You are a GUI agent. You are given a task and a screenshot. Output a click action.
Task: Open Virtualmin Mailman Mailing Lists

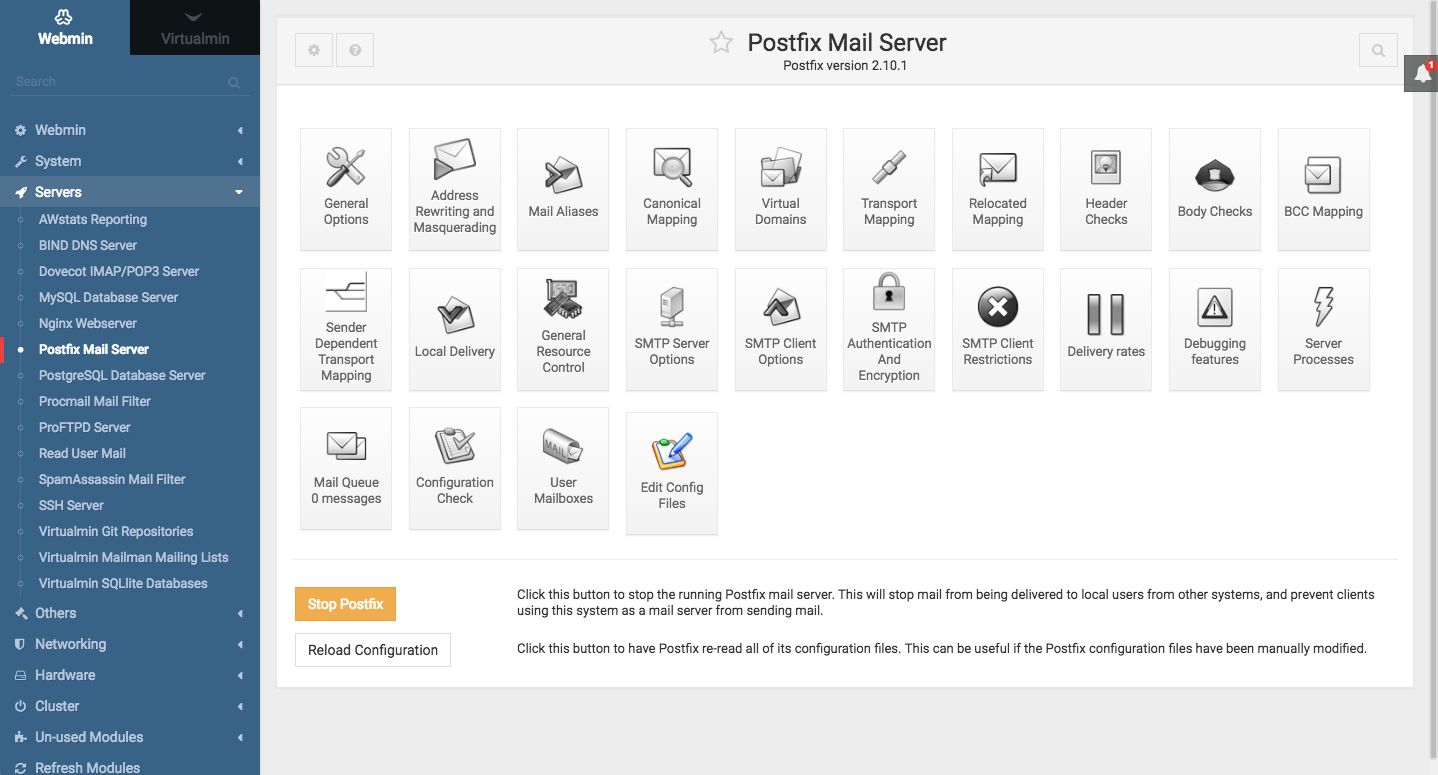click(x=134, y=557)
